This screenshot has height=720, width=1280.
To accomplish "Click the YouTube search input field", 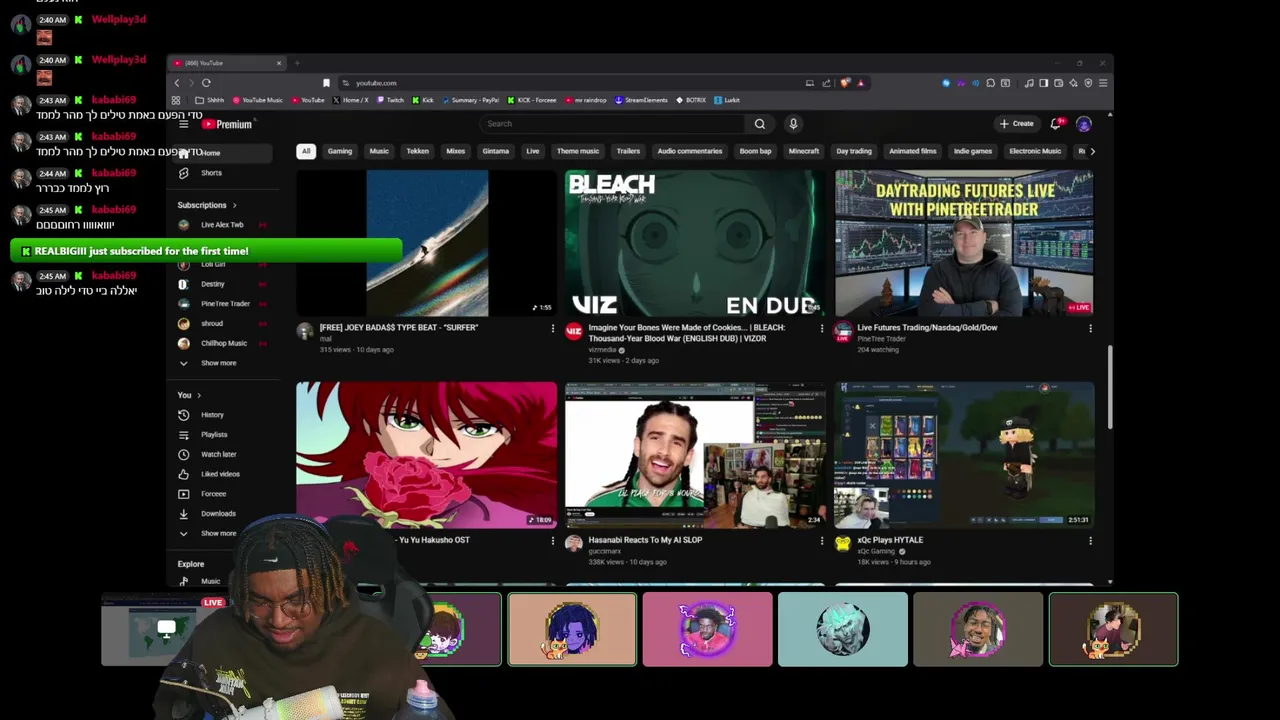I will pos(613,124).
